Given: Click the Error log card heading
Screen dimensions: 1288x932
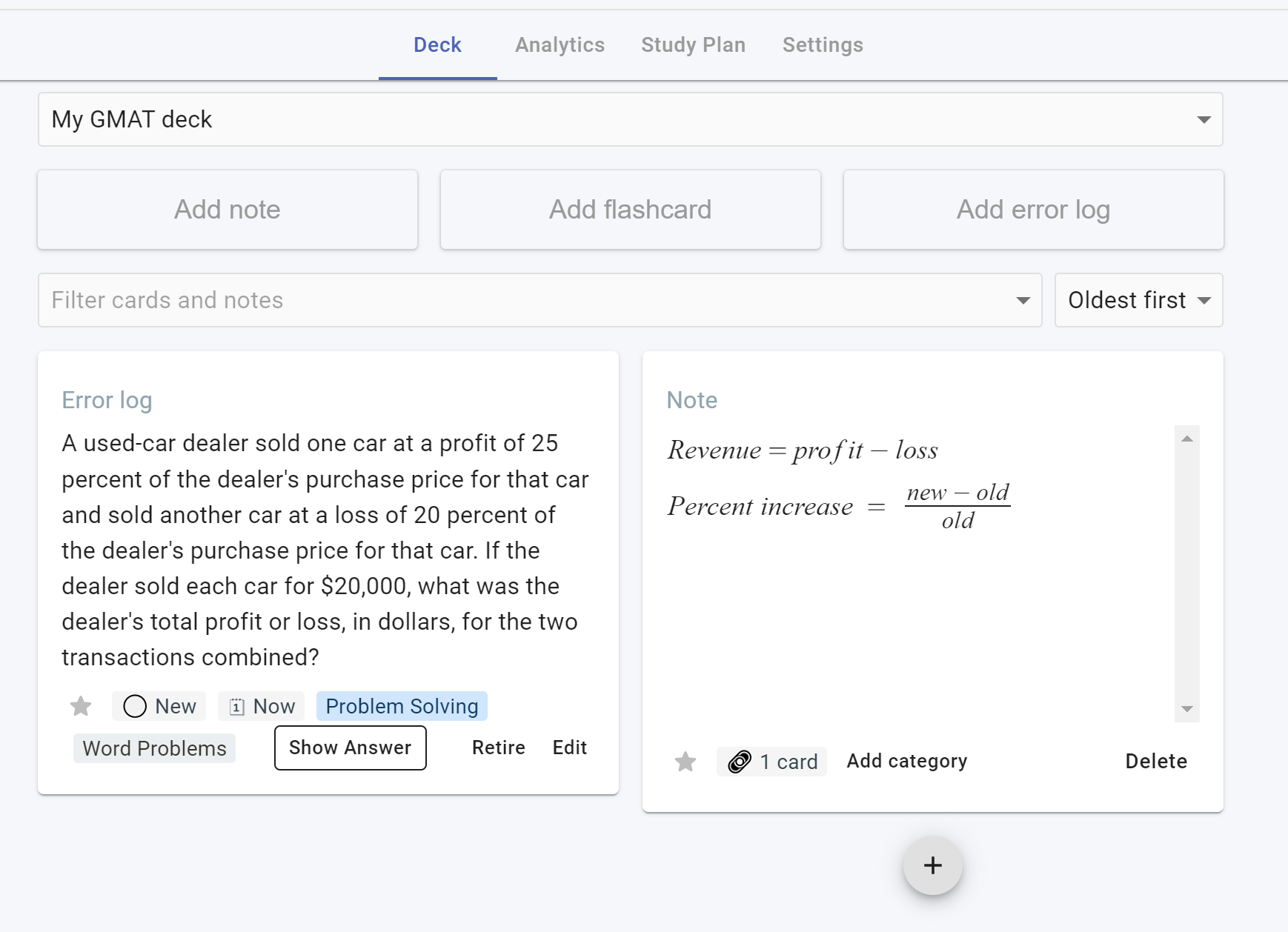Looking at the screenshot, I should 107,400.
